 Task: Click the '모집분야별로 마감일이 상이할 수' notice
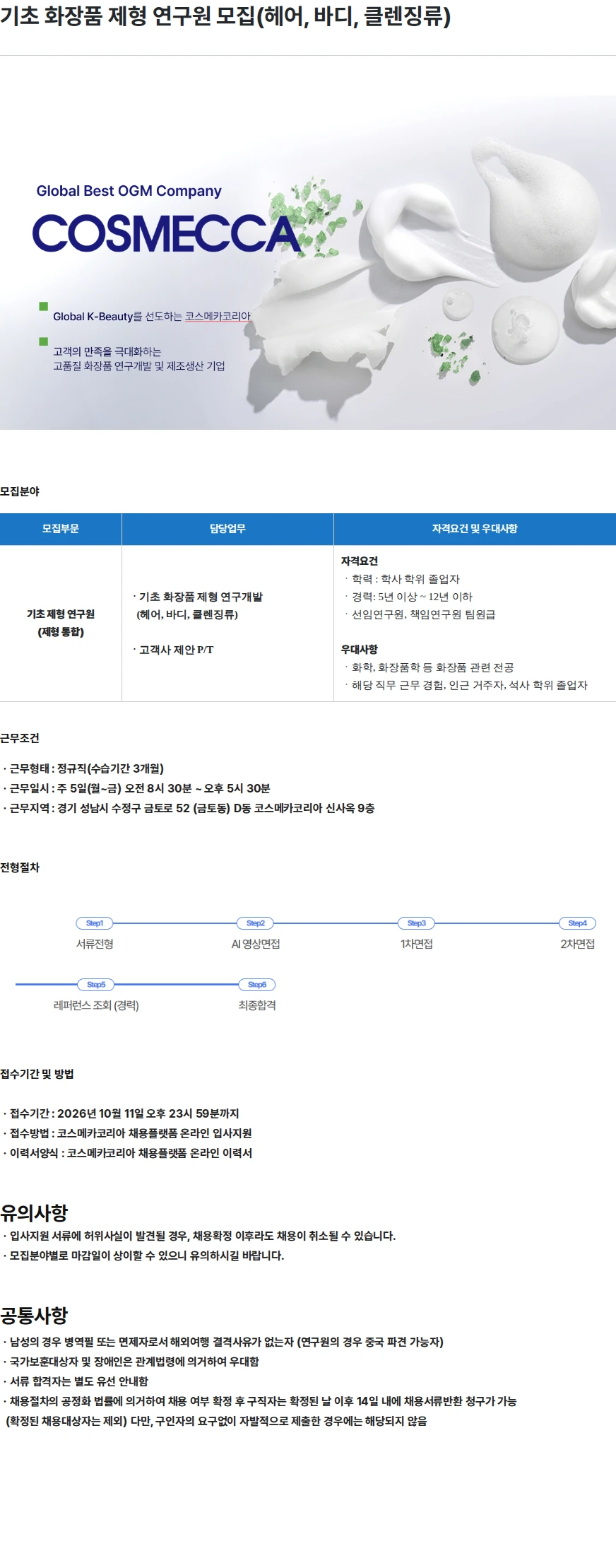coord(144,1256)
